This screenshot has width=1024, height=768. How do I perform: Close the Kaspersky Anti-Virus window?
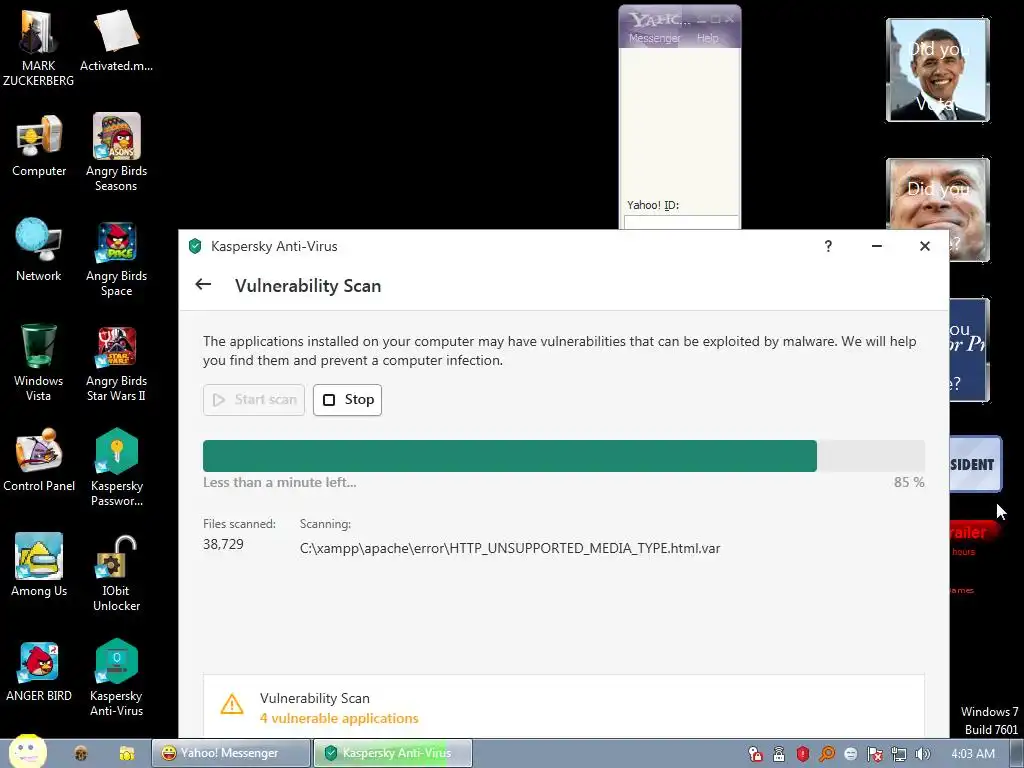pyautogui.click(x=925, y=246)
